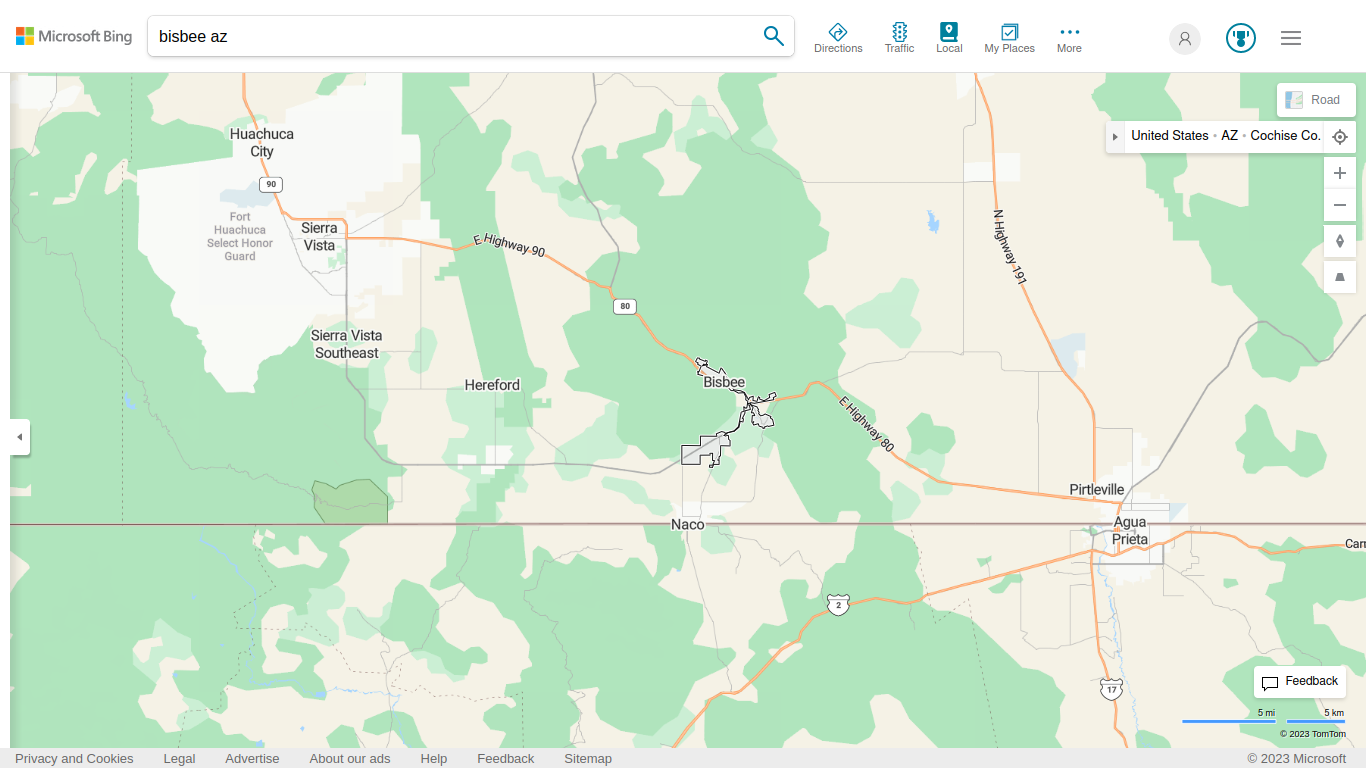
Task: Open the Advertise footer link
Action: point(252,758)
